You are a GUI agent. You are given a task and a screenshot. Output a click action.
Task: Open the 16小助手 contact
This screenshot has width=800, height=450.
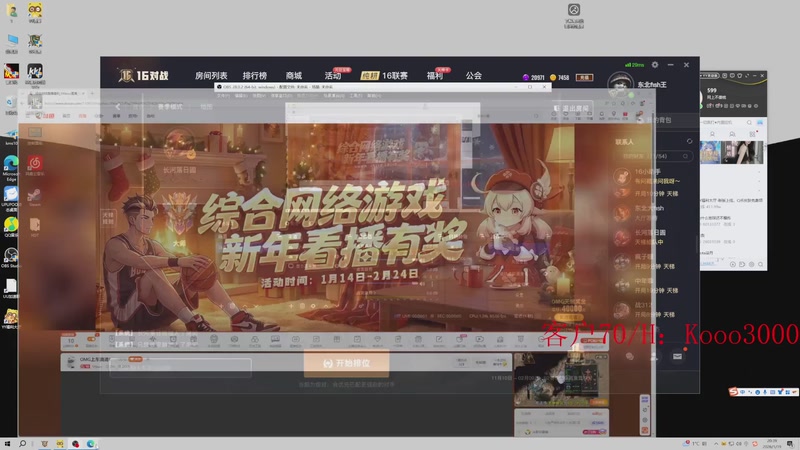point(655,176)
